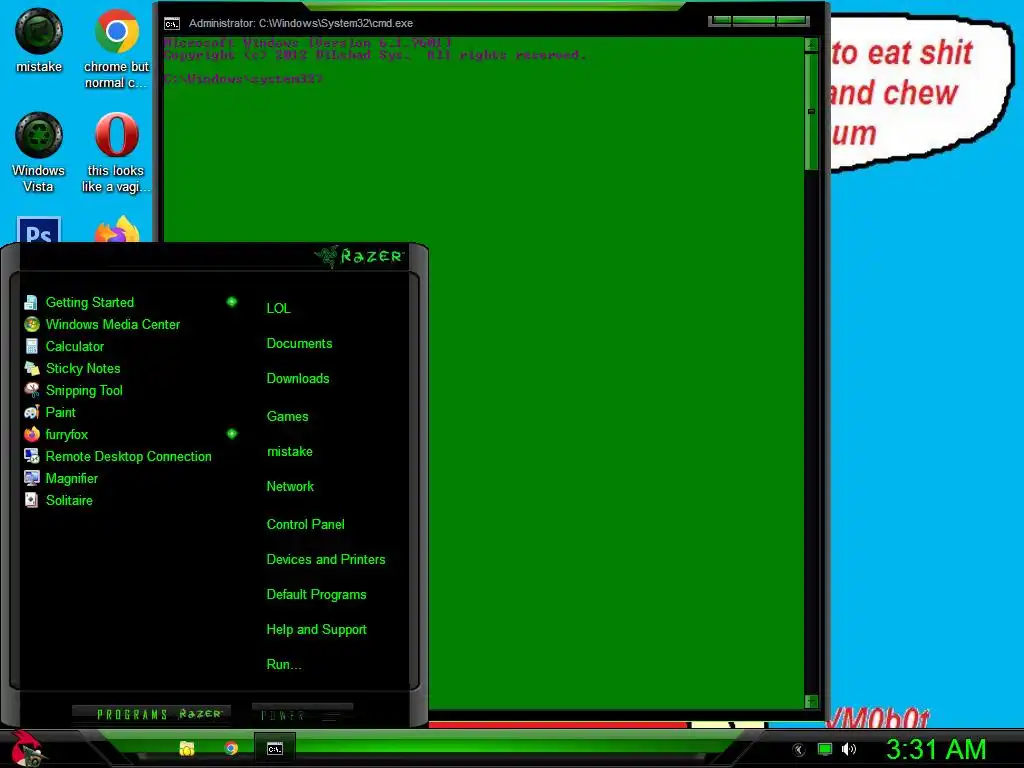Launch Snipping Tool
Screen dimensions: 1024x768
tap(131, 391)
